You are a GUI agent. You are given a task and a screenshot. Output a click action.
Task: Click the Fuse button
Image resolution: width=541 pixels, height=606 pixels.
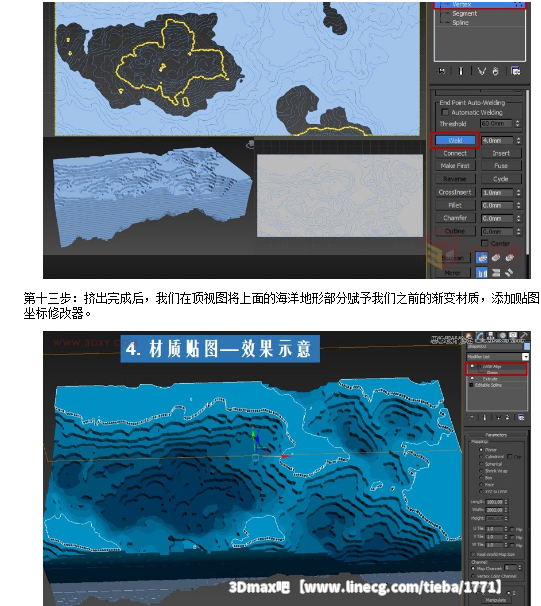point(501,166)
